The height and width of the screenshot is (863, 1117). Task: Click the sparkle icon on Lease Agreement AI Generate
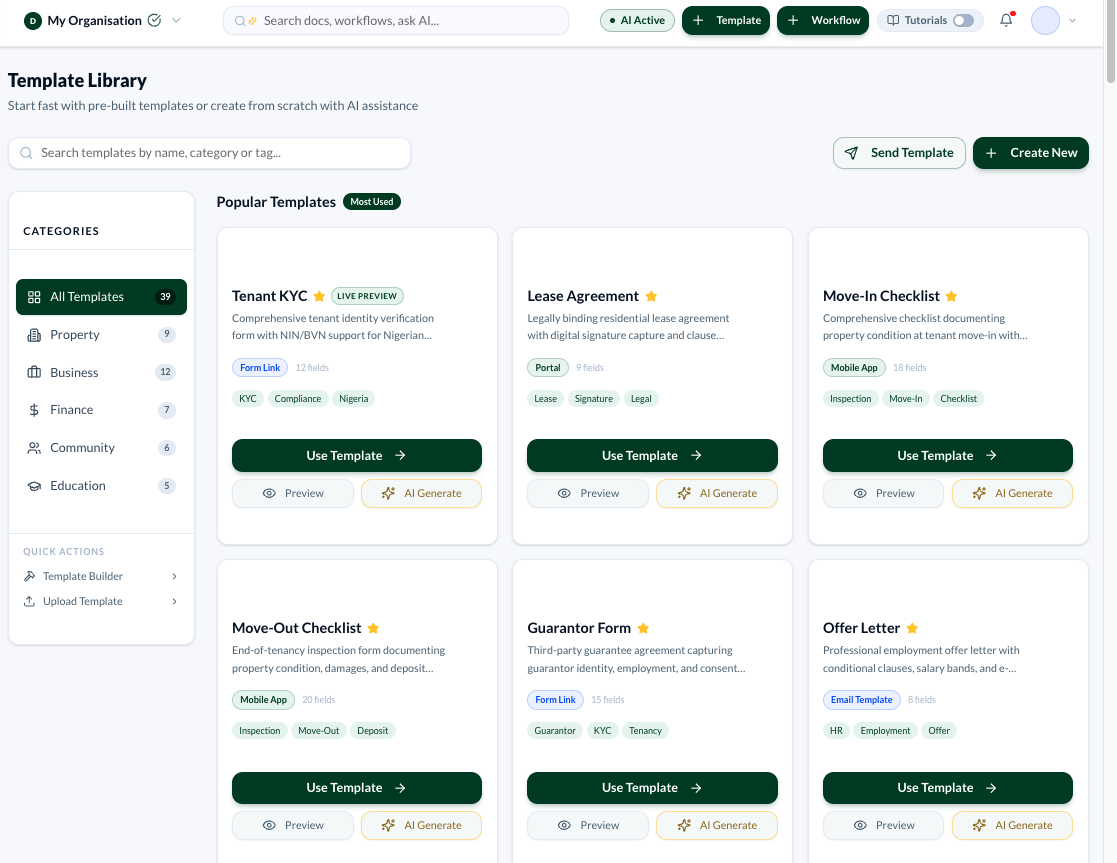click(x=684, y=493)
